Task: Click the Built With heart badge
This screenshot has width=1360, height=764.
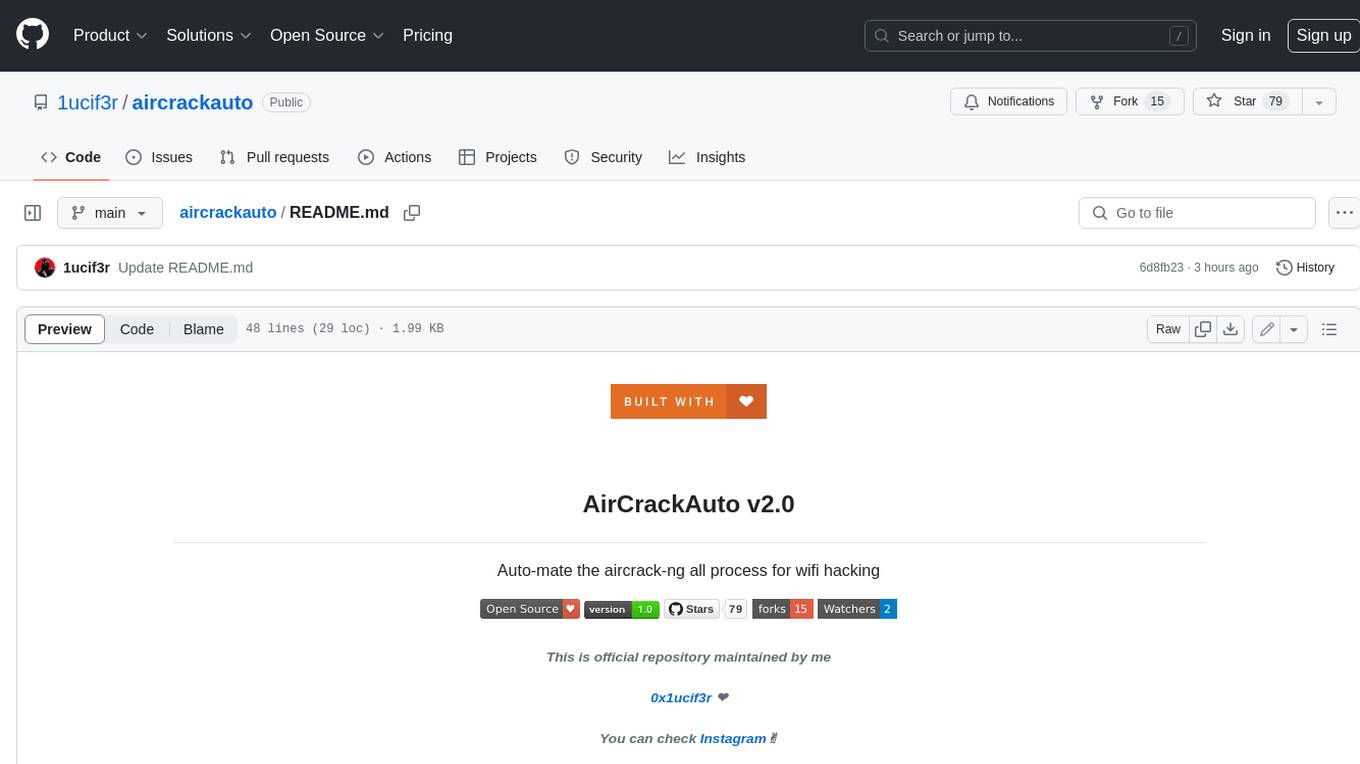Action: pyautogui.click(x=688, y=401)
